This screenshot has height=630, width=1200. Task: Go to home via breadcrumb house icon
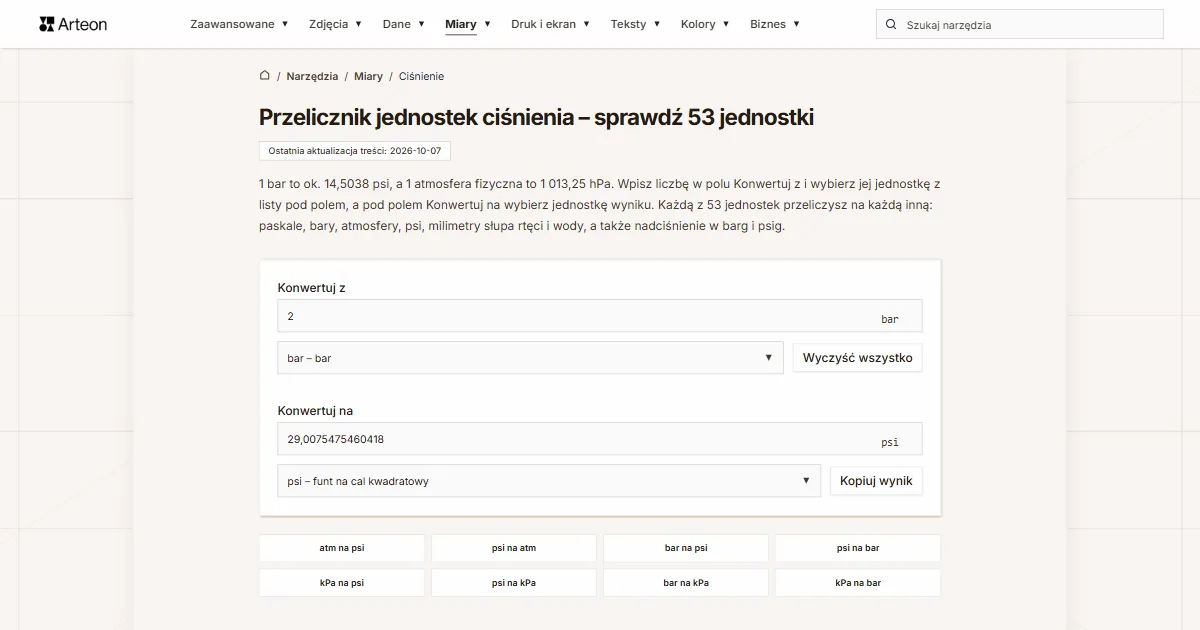click(265, 76)
